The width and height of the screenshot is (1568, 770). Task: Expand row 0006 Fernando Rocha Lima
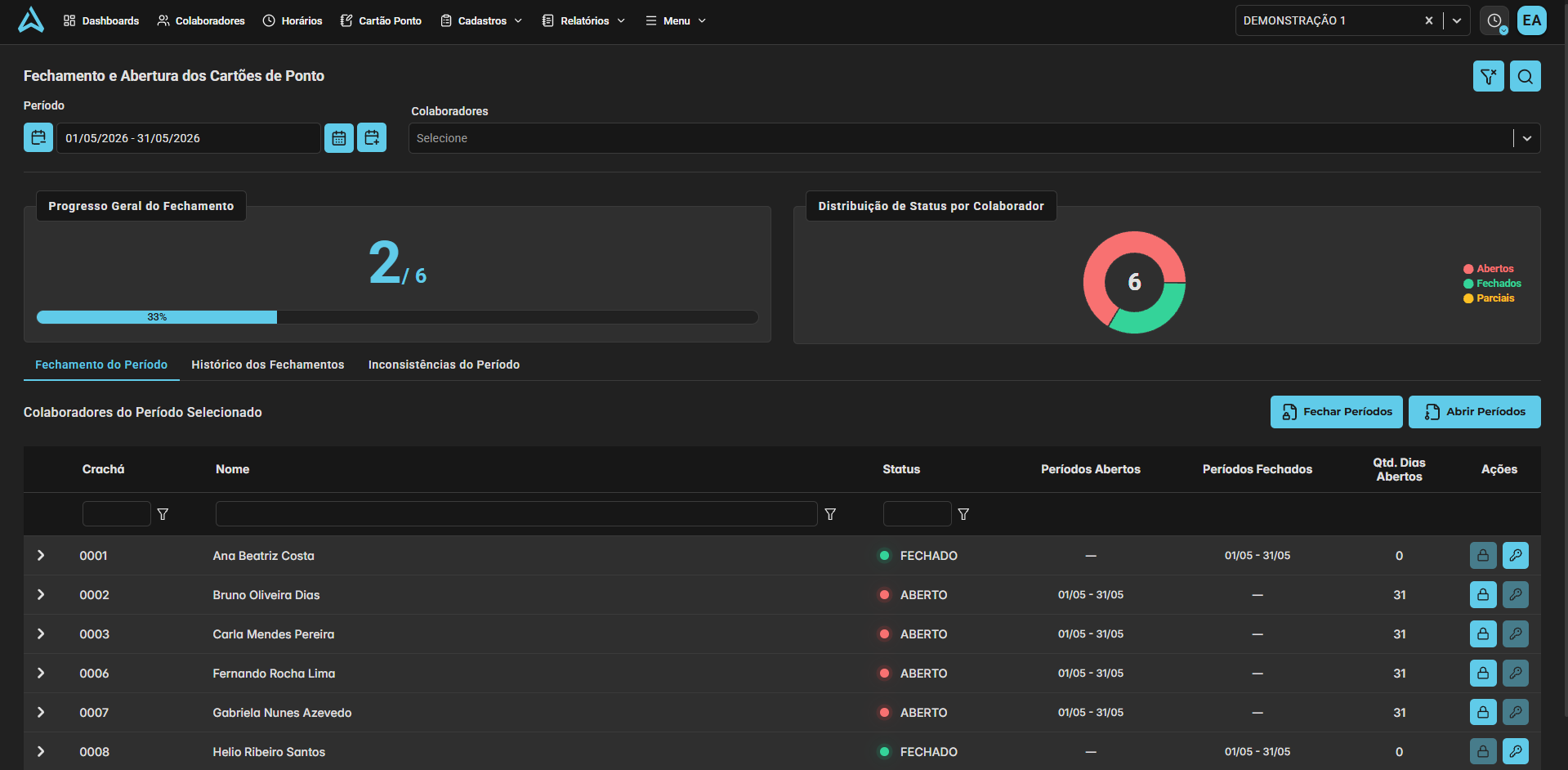coord(41,673)
